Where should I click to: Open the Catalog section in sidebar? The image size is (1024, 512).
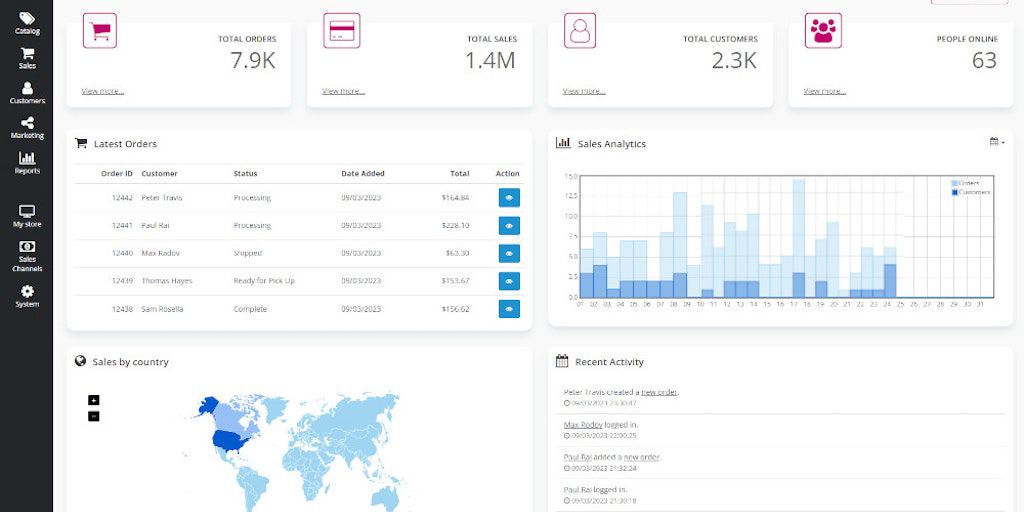tap(27, 23)
